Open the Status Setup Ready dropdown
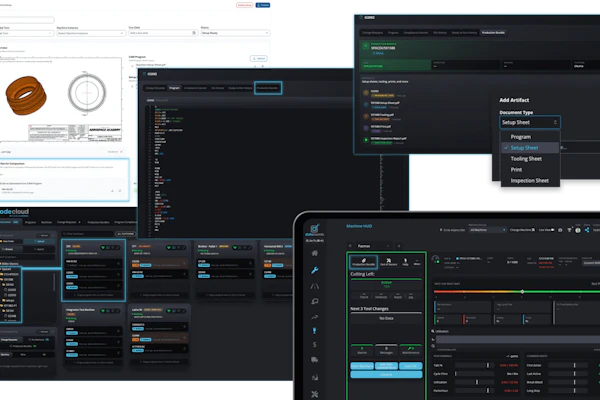Screen dimensions: 600x400 point(235,33)
